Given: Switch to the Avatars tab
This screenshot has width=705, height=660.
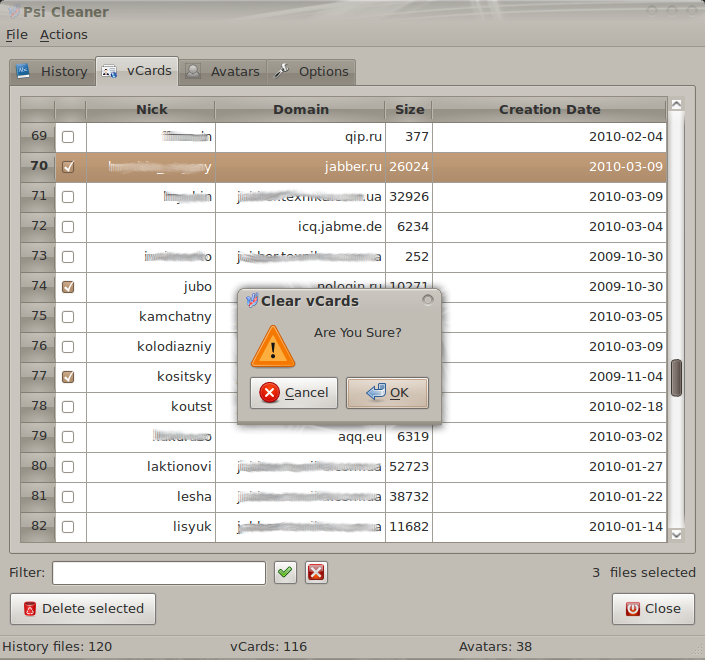Looking at the screenshot, I should tap(223, 71).
